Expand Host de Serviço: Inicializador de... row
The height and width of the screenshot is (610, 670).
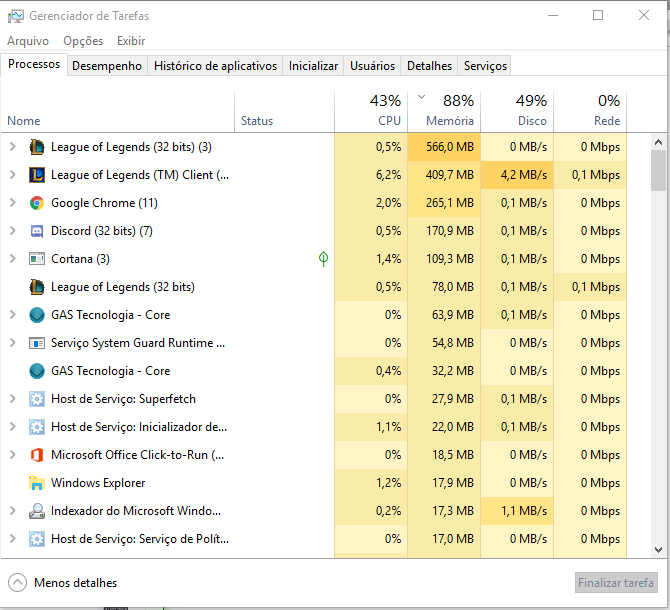click(x=12, y=427)
